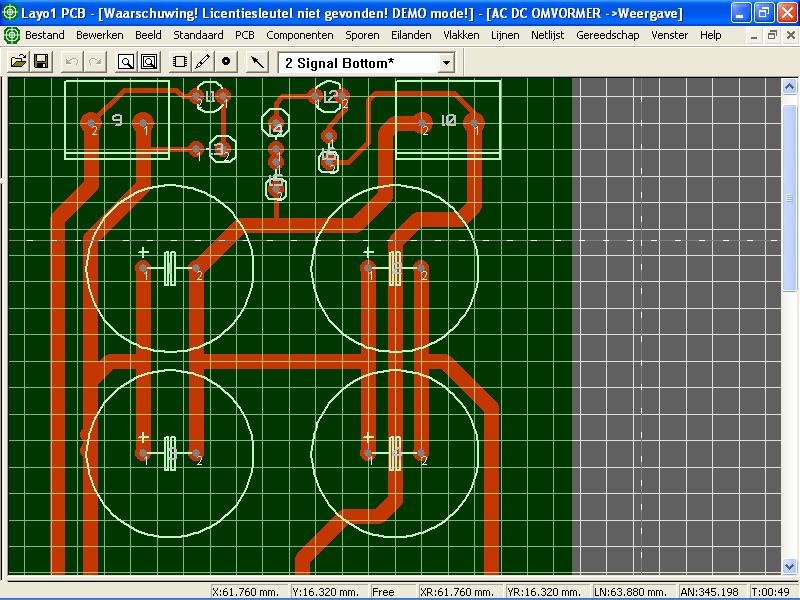Open the Venster menu

coord(669,35)
